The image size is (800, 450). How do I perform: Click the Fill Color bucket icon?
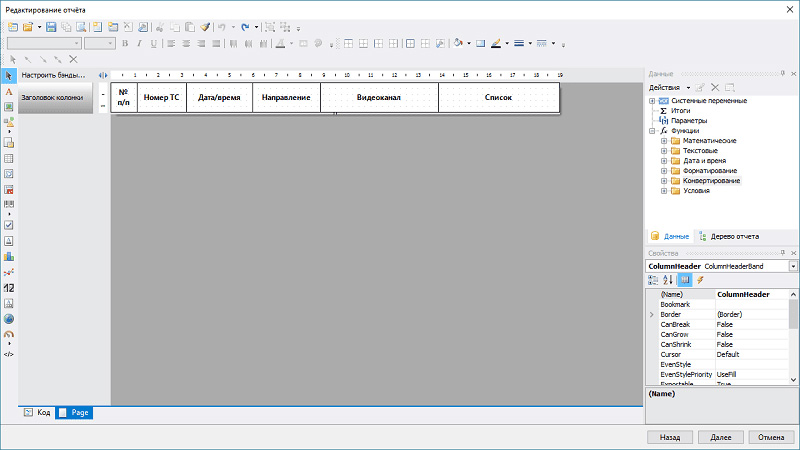tap(458, 43)
